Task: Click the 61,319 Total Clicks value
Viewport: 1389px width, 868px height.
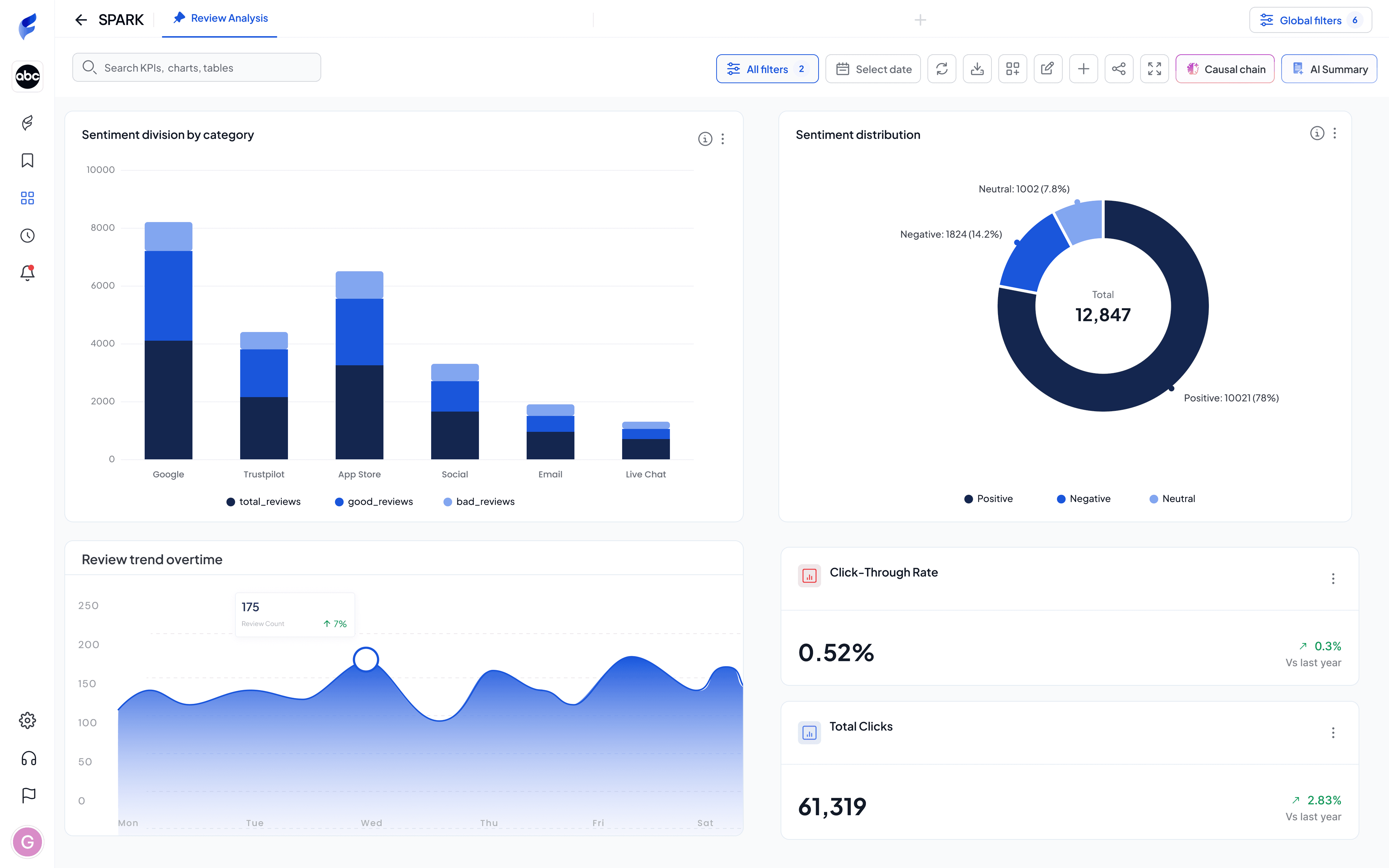Action: pos(832,807)
